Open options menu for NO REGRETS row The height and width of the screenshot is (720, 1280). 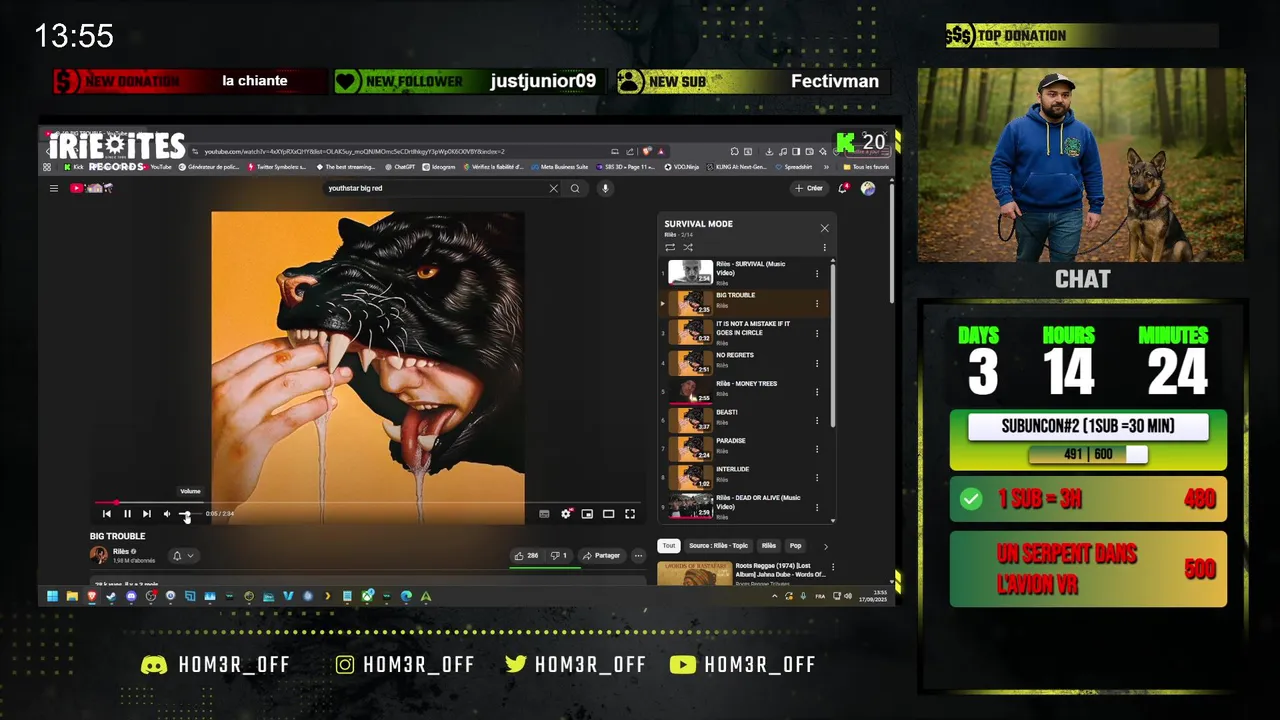point(816,363)
